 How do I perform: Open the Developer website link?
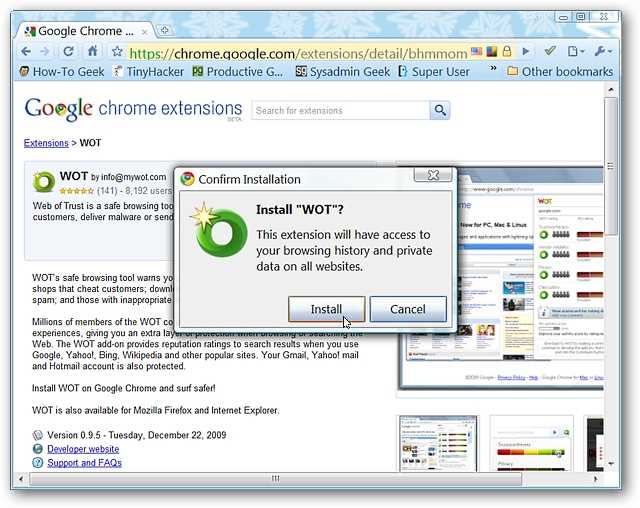83,449
